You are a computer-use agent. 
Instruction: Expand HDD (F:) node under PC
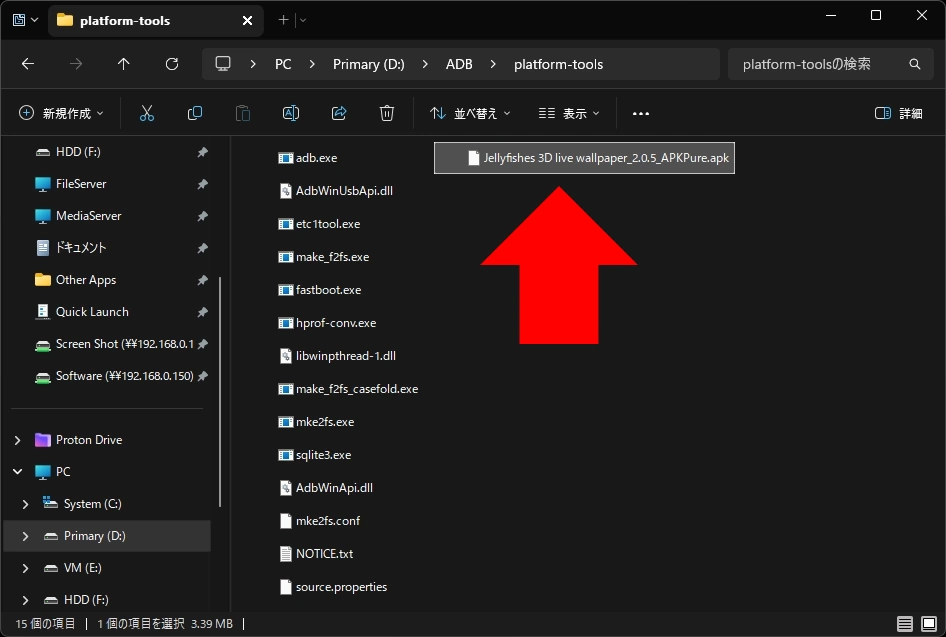pyautogui.click(x=25, y=600)
